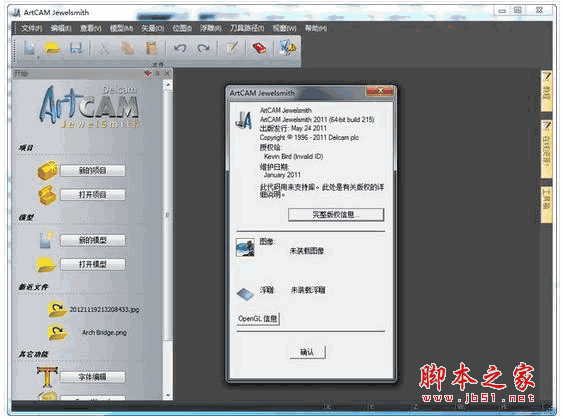Click the 开始 panel scrollbar up arrow

click(167, 85)
